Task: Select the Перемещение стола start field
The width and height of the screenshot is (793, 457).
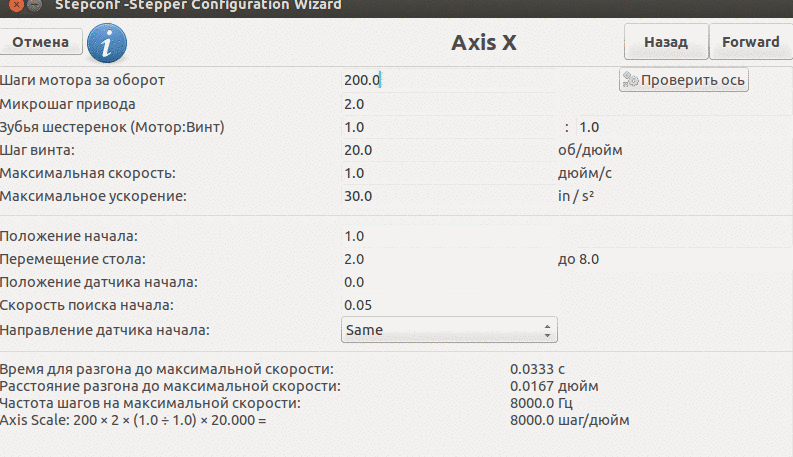Action: click(440, 260)
